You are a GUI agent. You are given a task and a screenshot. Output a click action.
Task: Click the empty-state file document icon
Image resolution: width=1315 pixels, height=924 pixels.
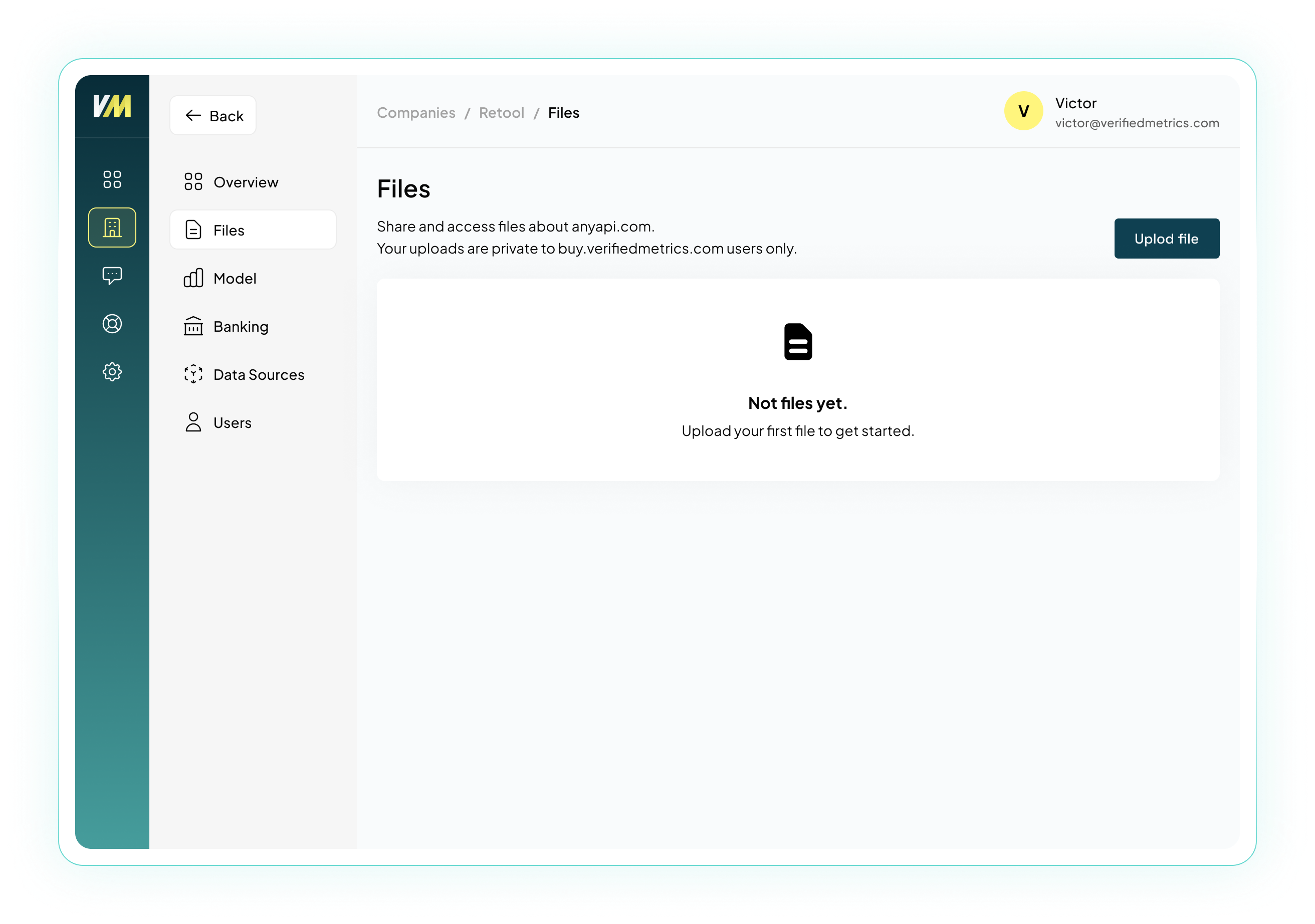coord(797,342)
